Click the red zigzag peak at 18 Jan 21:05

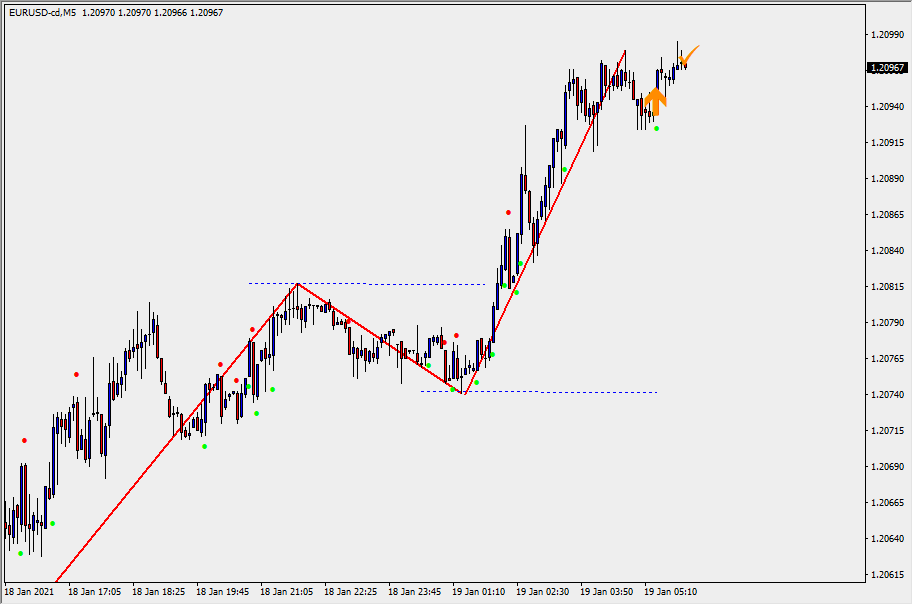[x=297, y=285]
